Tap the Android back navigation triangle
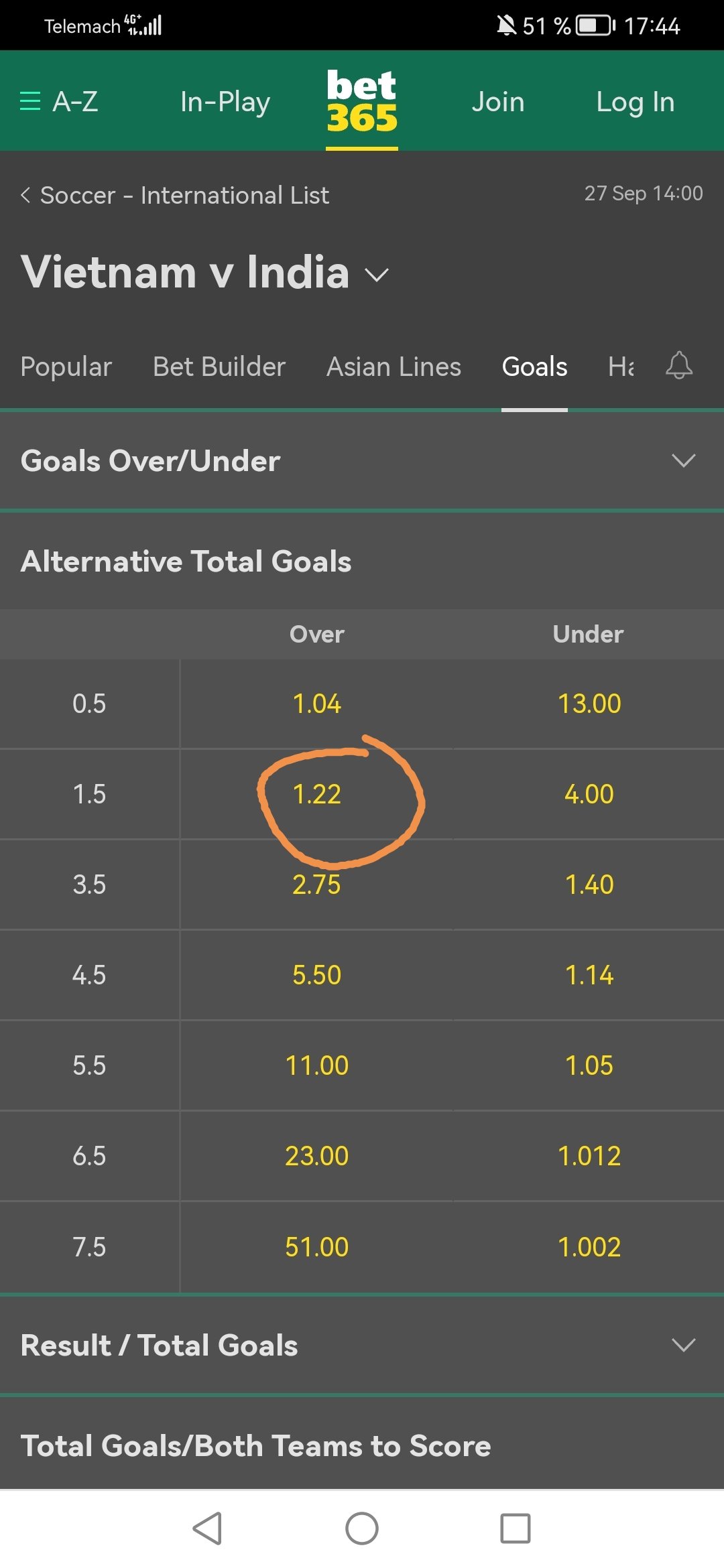The height and width of the screenshot is (1568, 724). [x=207, y=1528]
